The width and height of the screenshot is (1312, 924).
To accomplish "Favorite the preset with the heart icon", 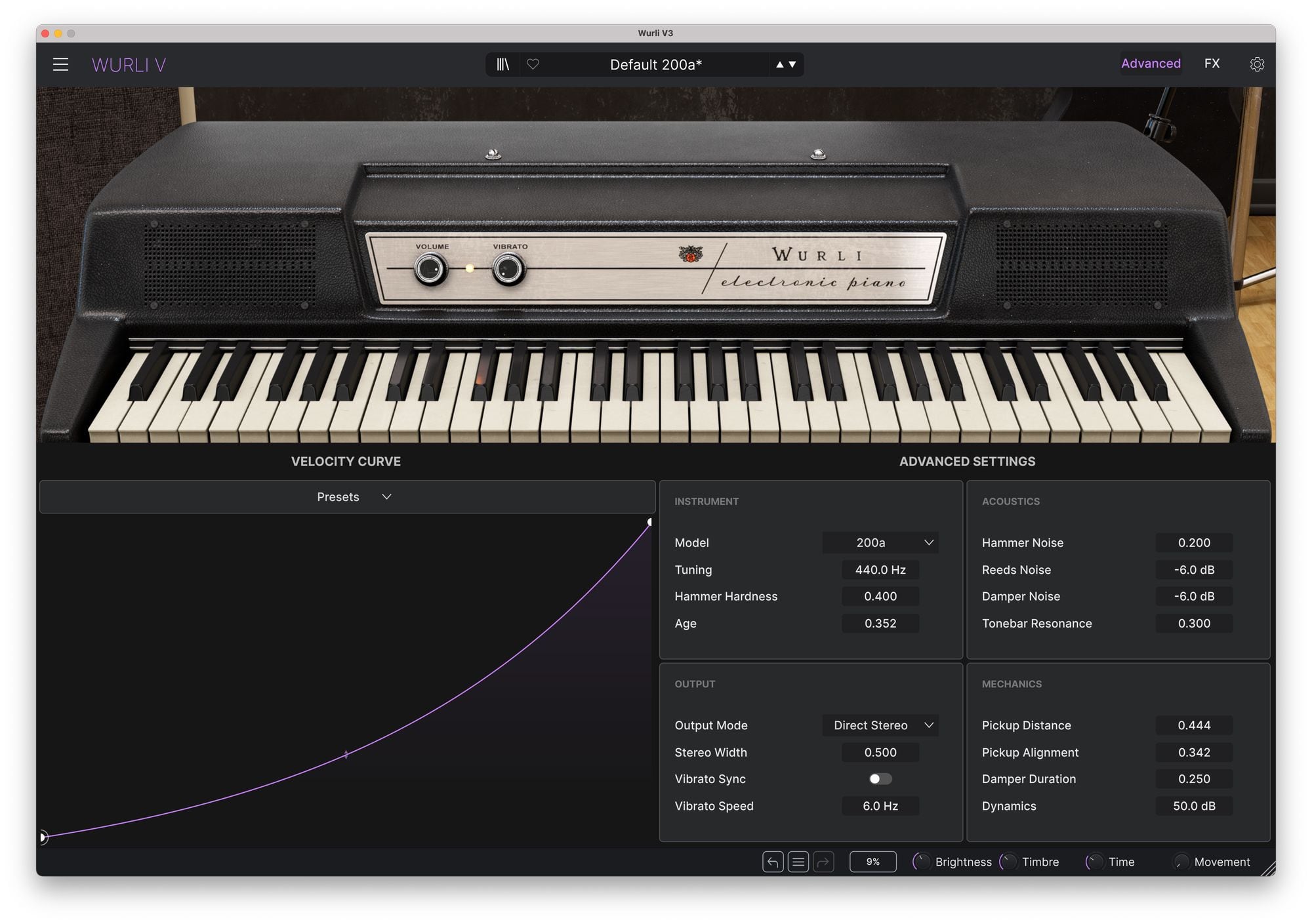I will (533, 64).
